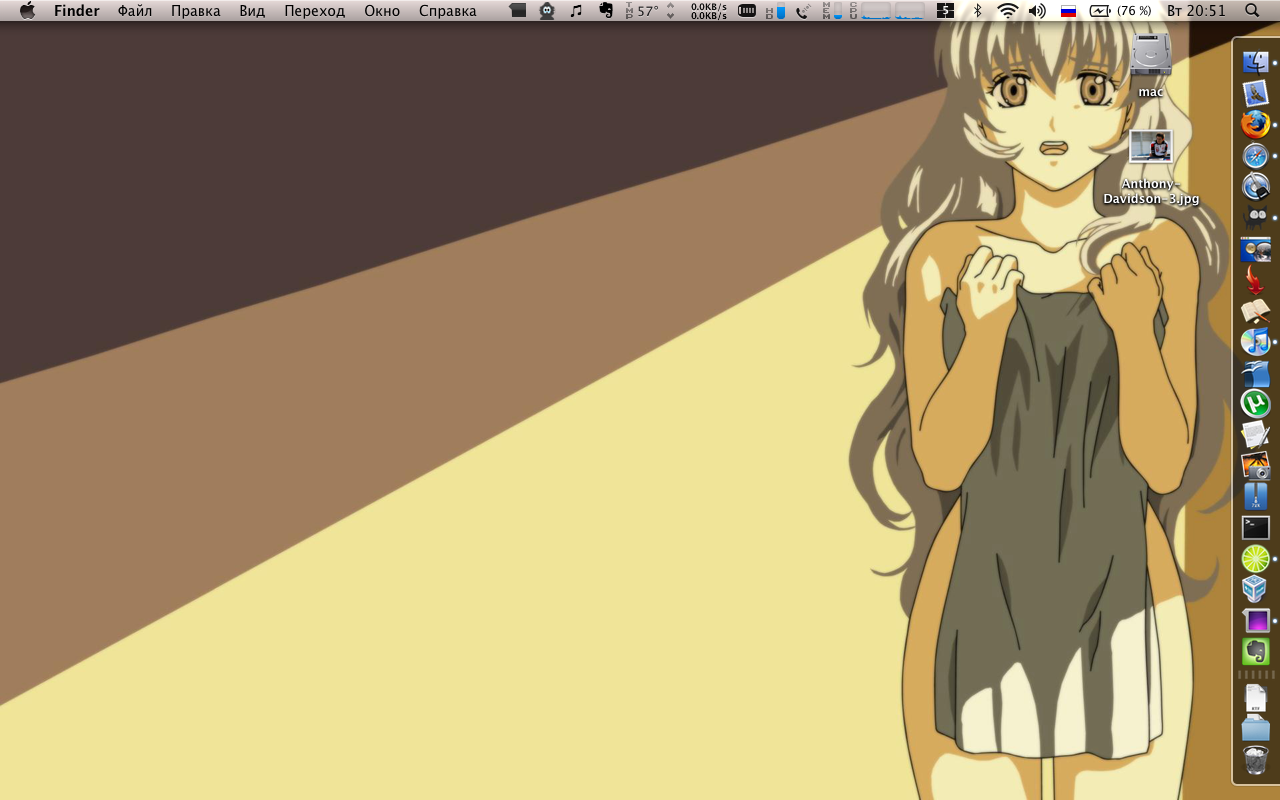Launch Evernote from the dock

[x=1255, y=652]
